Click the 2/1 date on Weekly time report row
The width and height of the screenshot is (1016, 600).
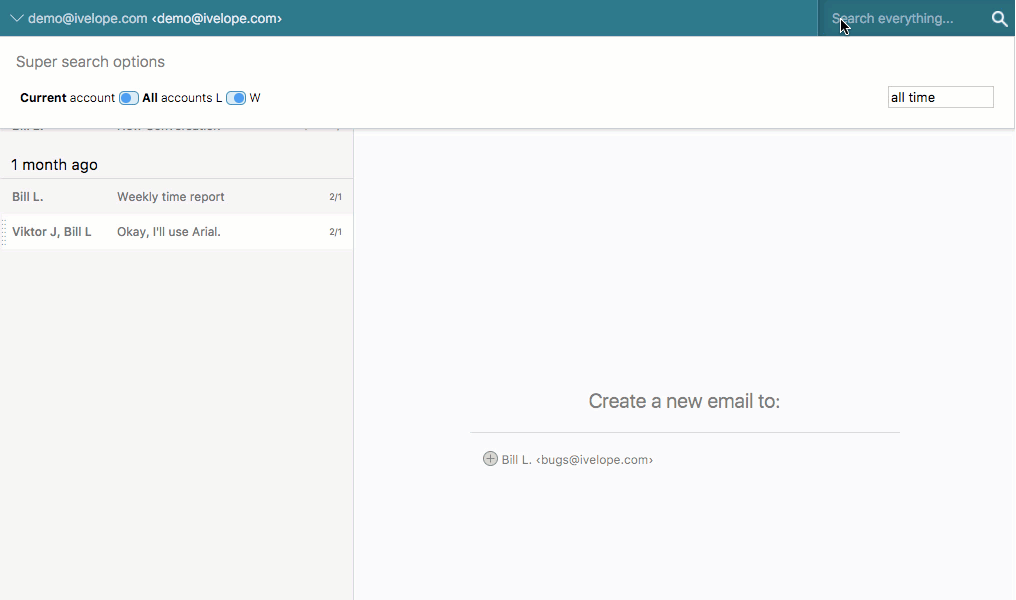(335, 196)
